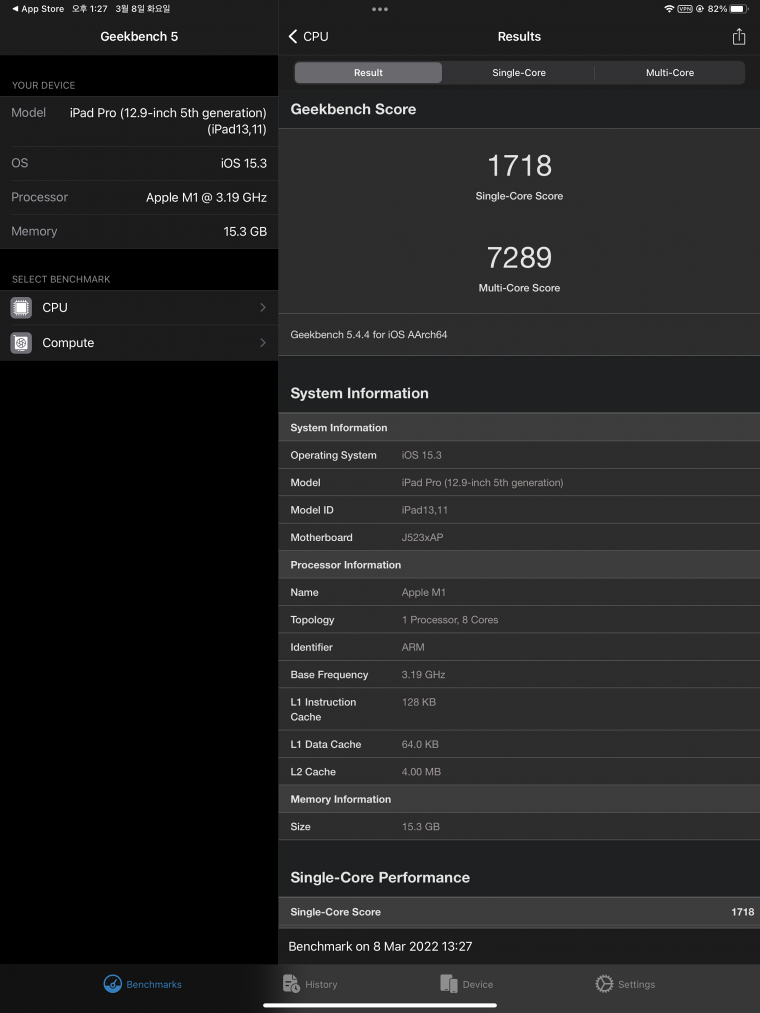Image resolution: width=760 pixels, height=1013 pixels.
Task: Tap the 'Single-Core Performance' heading
Action: (380, 877)
